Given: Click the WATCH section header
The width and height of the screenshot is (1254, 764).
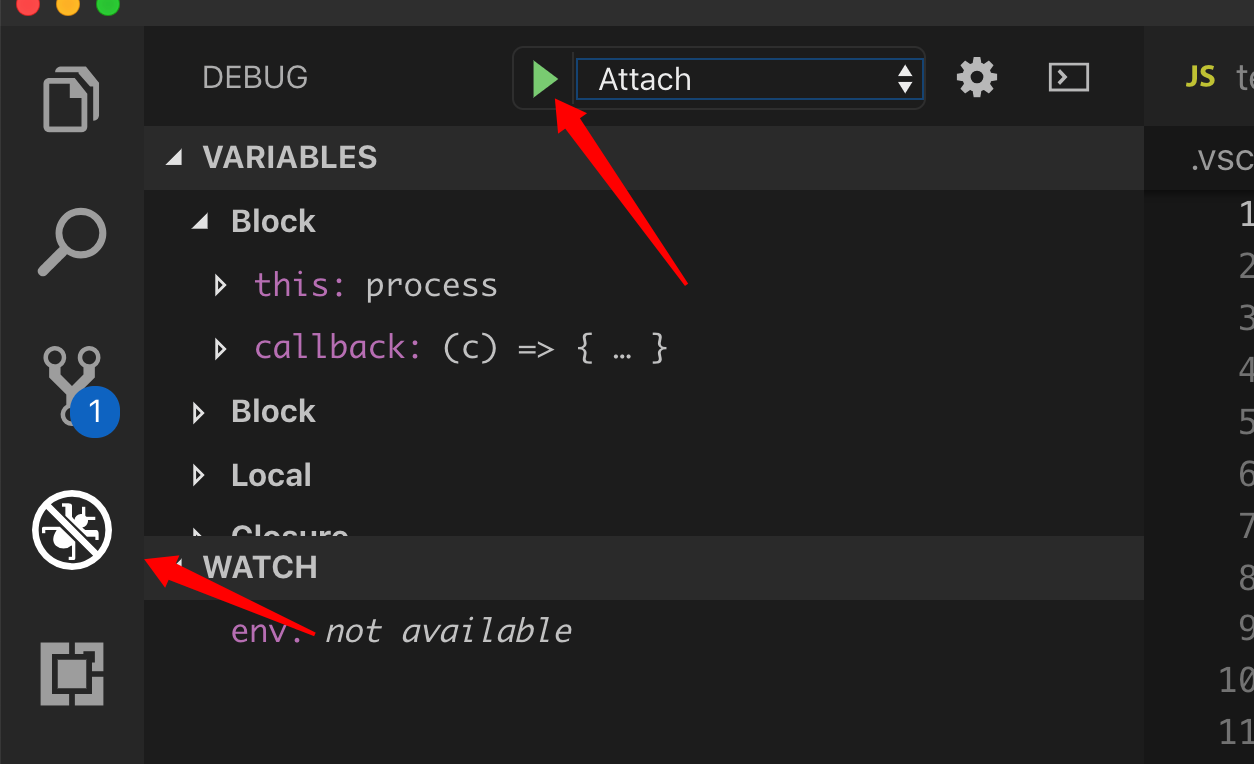Looking at the screenshot, I should click(x=260, y=567).
